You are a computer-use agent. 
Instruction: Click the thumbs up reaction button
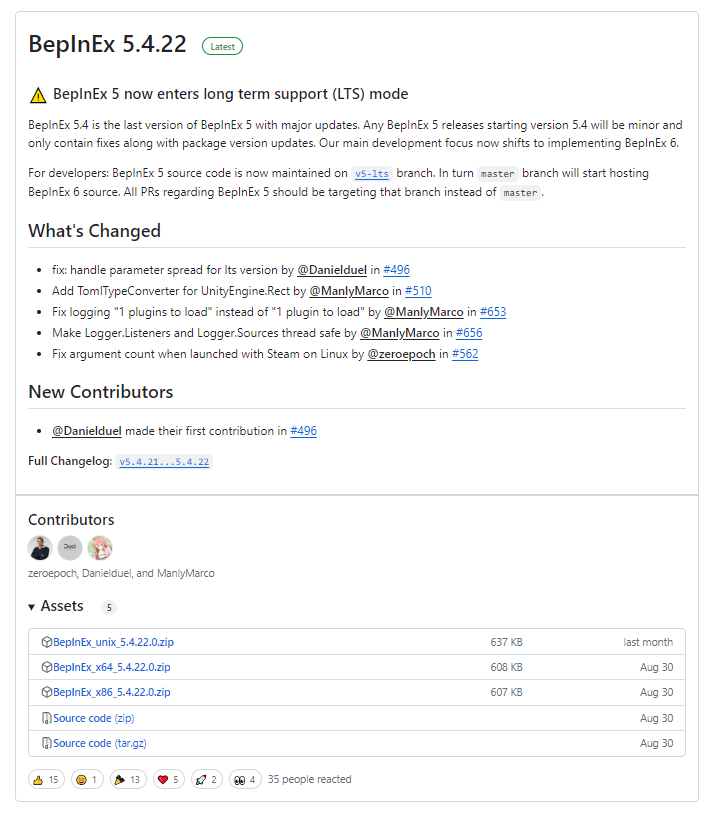[48, 779]
